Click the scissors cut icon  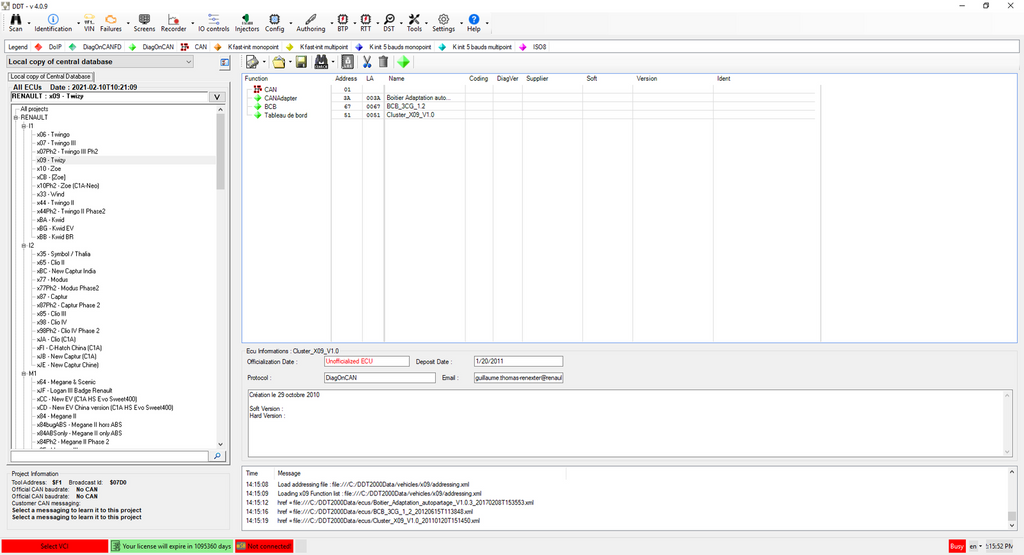(367, 62)
